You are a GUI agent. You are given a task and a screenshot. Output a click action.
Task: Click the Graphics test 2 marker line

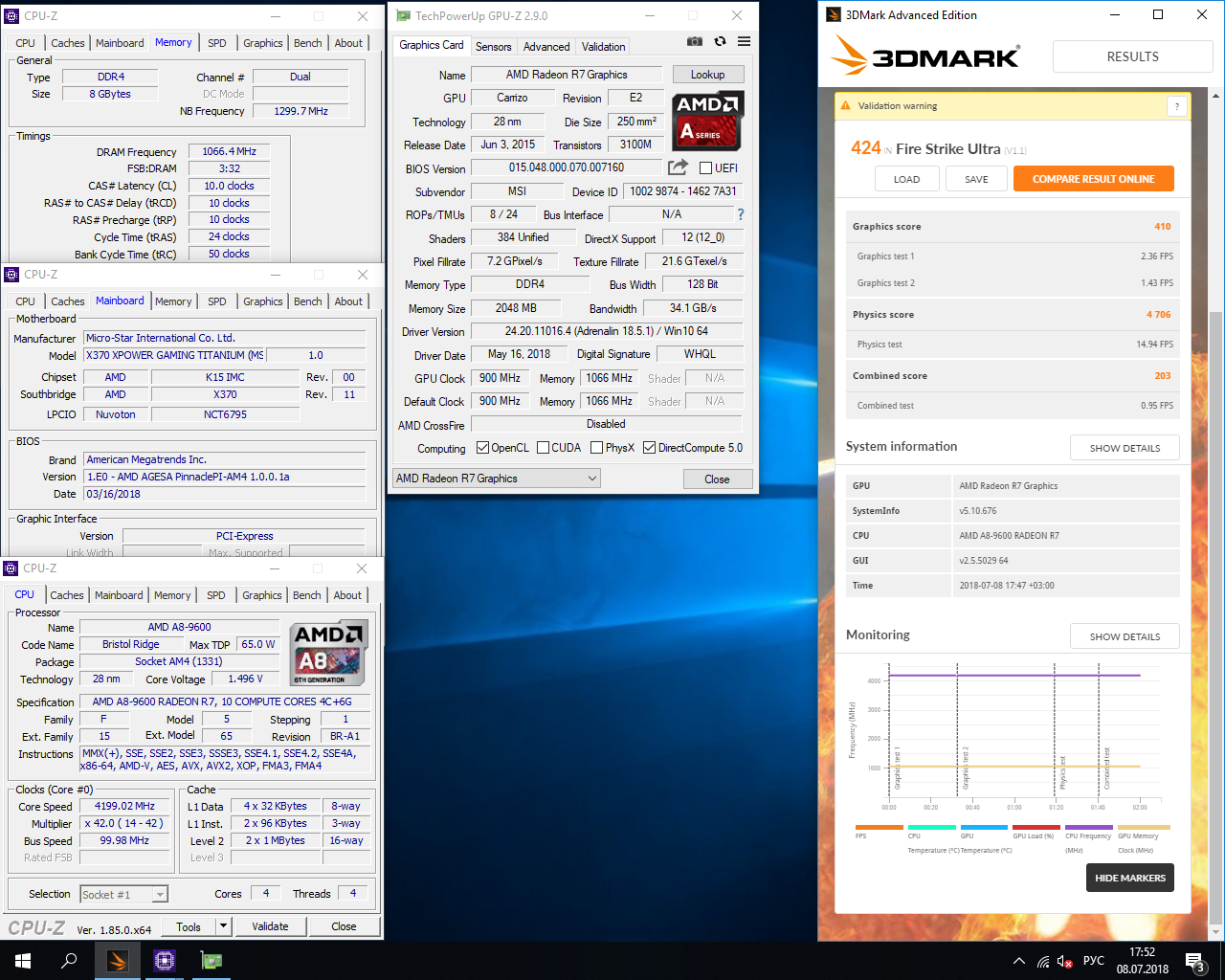click(x=957, y=729)
